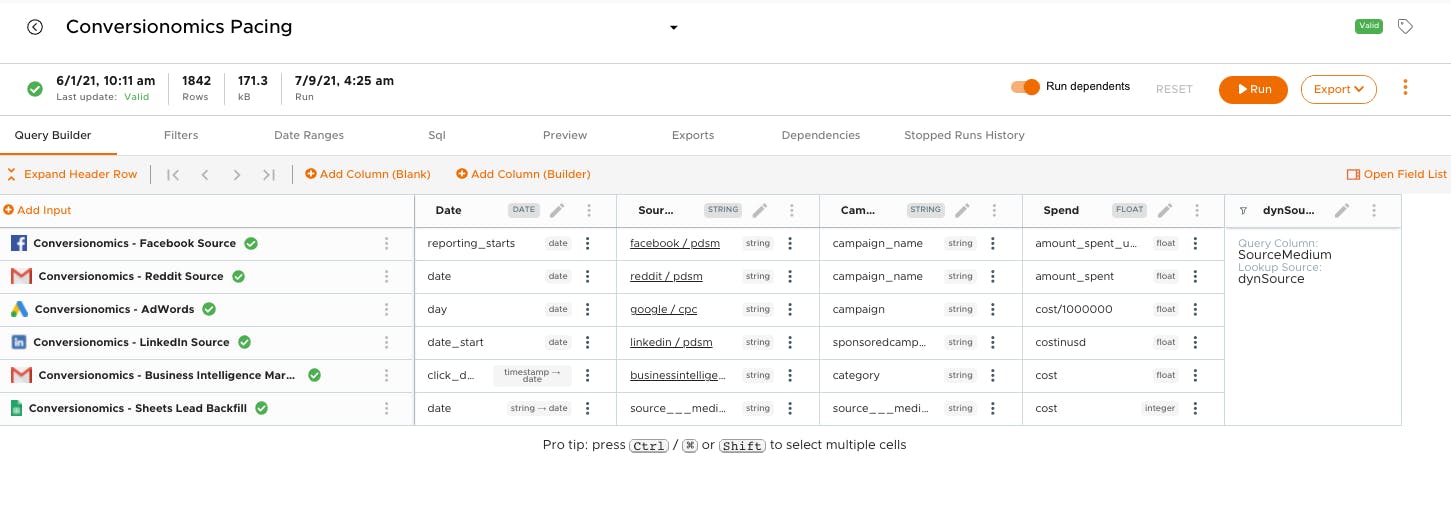This screenshot has width=1451, height=508.
Task: Open the query title dropdown arrow
Action: click(x=674, y=27)
